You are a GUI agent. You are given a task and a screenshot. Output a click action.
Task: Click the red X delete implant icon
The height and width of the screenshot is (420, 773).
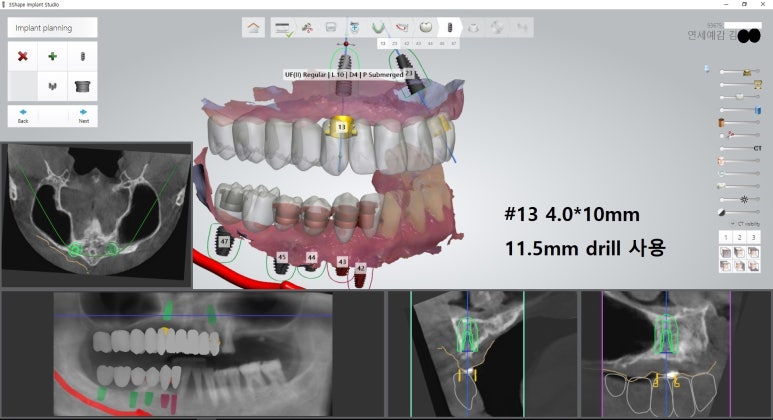22,57
